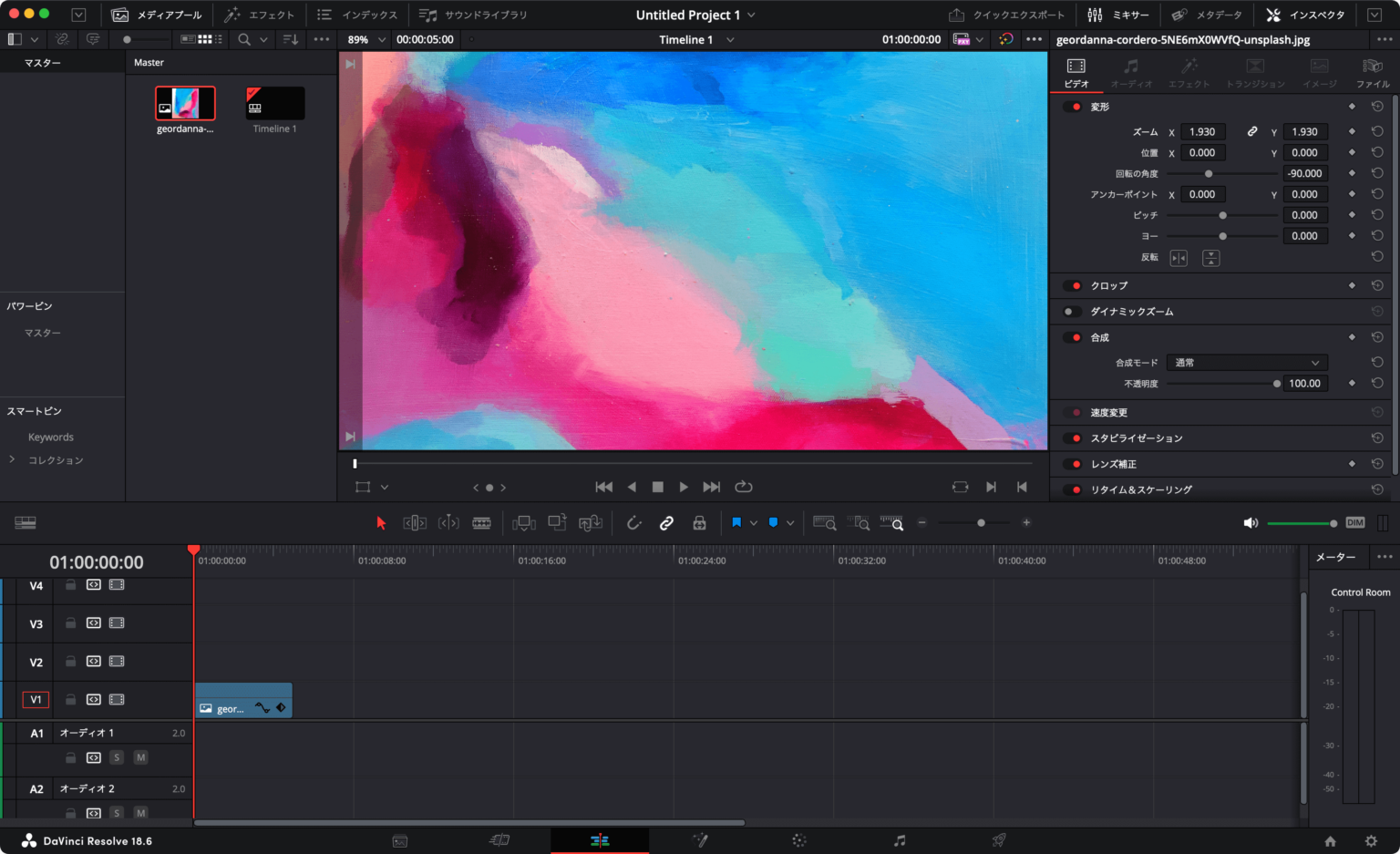Select the Blade edit mode tool
Image resolution: width=1400 pixels, height=854 pixels.
pos(482,522)
